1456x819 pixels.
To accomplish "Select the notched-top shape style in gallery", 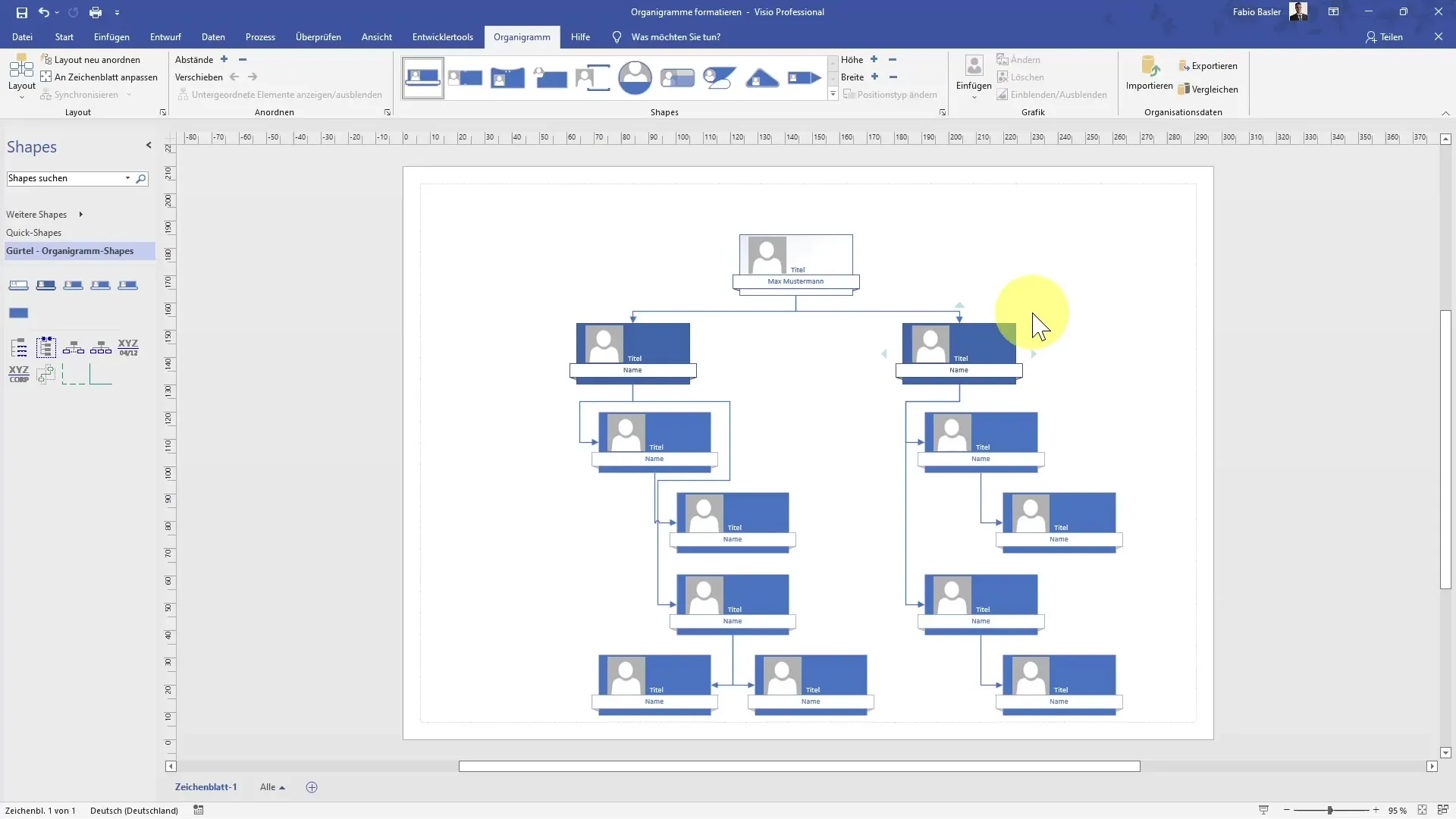I will click(x=507, y=77).
